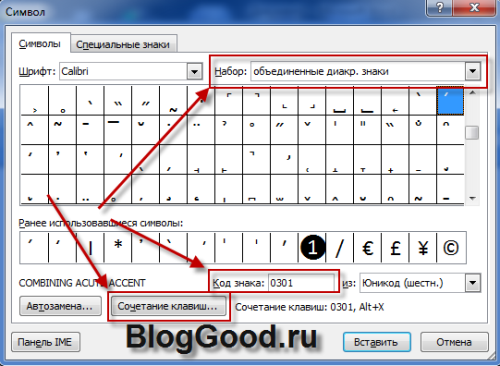This screenshot has height=366, width=500.
Task: Choose the low left arrow symbol in first row
Action: pos(395,101)
